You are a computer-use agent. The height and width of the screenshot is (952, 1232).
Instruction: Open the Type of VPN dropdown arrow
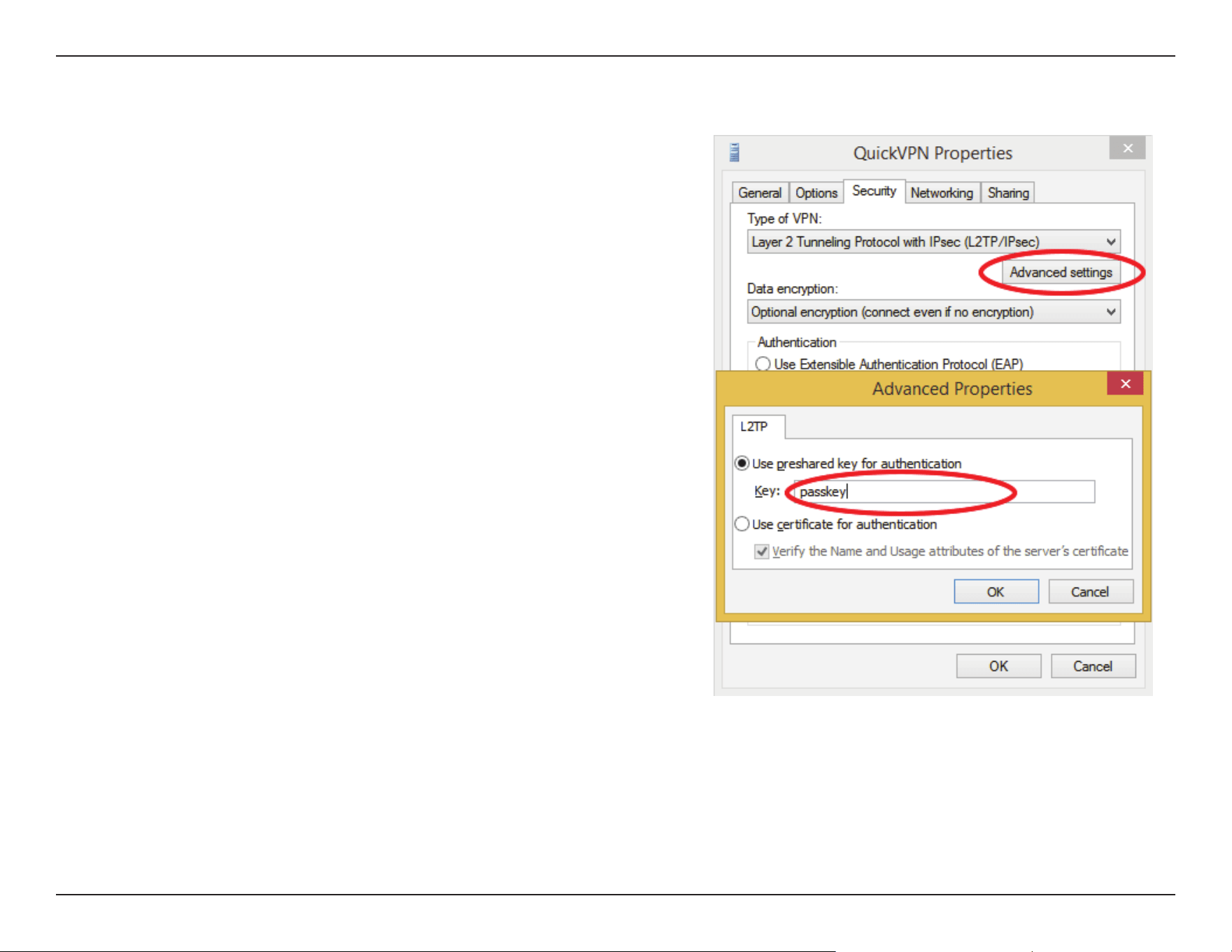click(1110, 242)
